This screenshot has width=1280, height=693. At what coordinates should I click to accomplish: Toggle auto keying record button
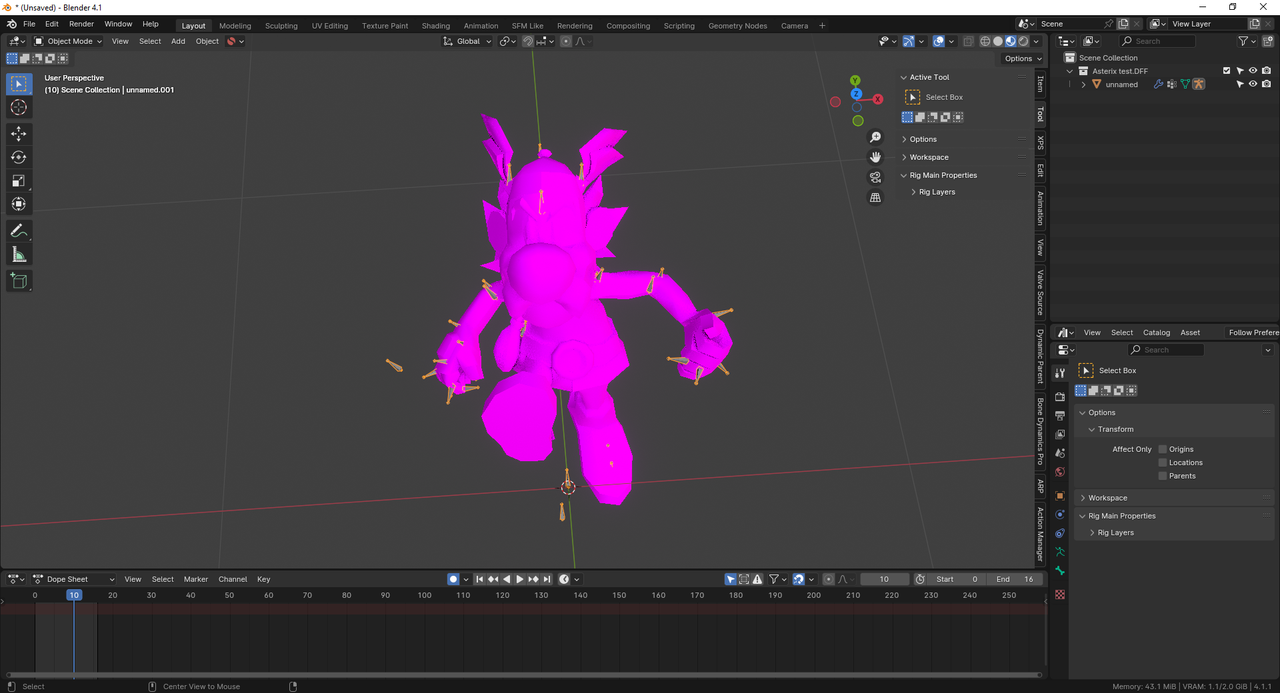click(453, 579)
